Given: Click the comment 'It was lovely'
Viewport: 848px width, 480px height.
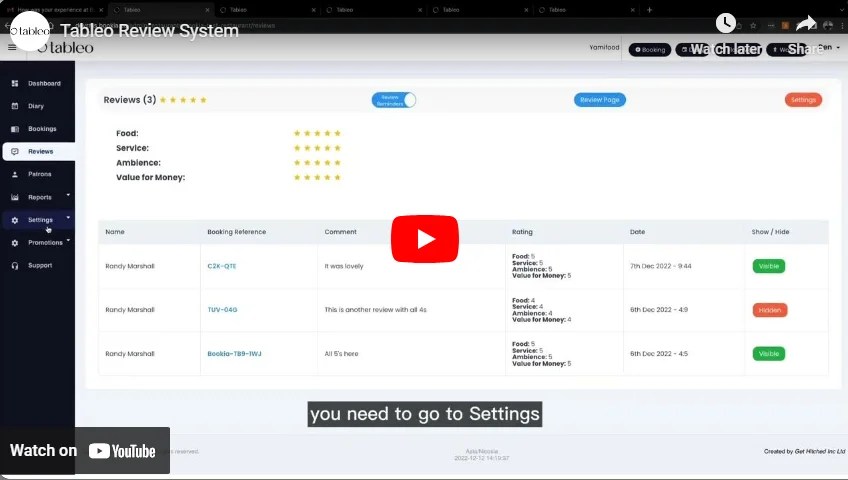Looking at the screenshot, I should pyautogui.click(x=344, y=266).
